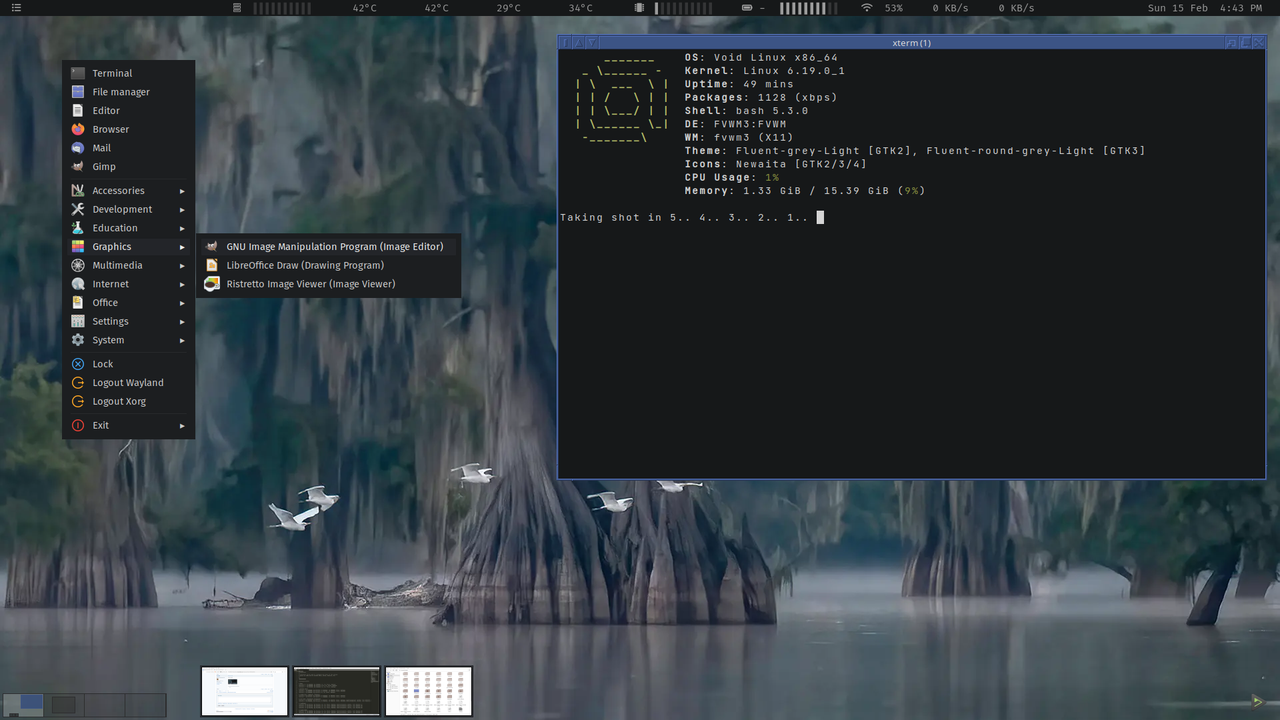
Task: Click the GNU Image Manipulation Program icon in submenu
Action: point(211,246)
